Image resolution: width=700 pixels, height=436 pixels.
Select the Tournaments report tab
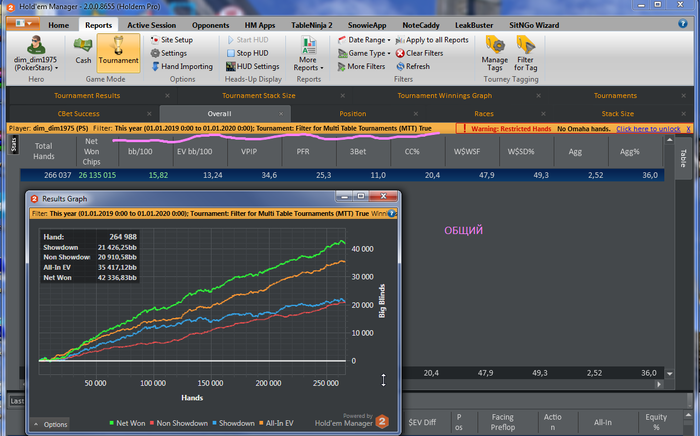tap(615, 96)
